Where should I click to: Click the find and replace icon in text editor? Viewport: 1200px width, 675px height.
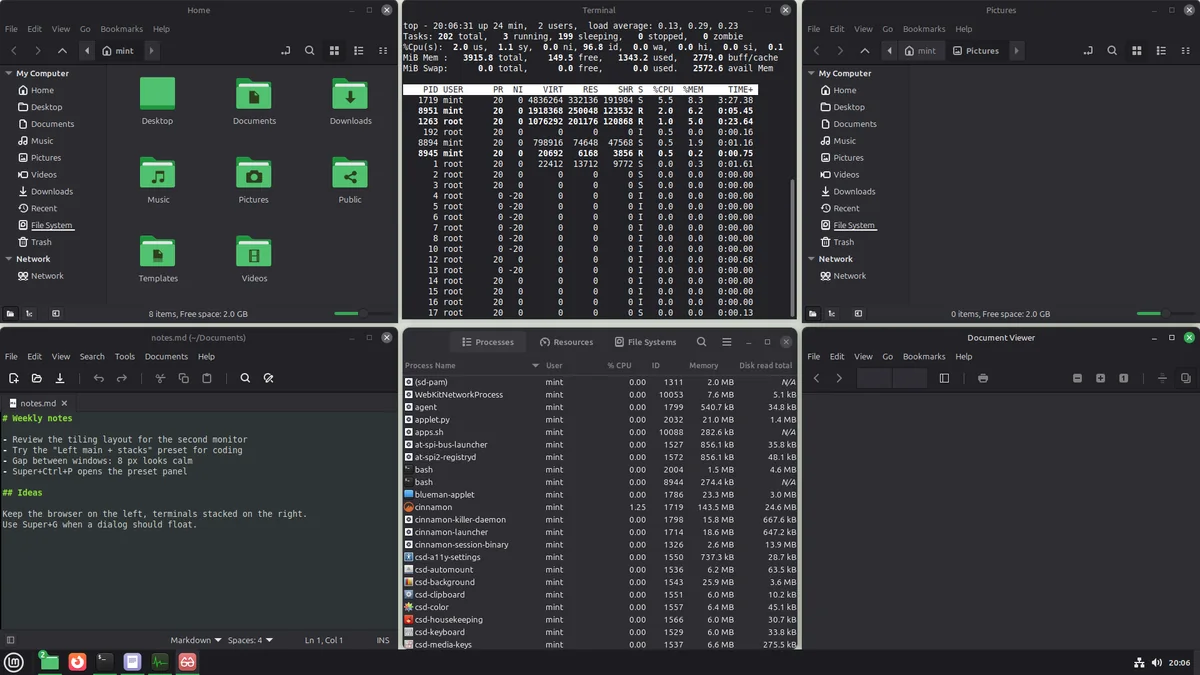(269, 379)
